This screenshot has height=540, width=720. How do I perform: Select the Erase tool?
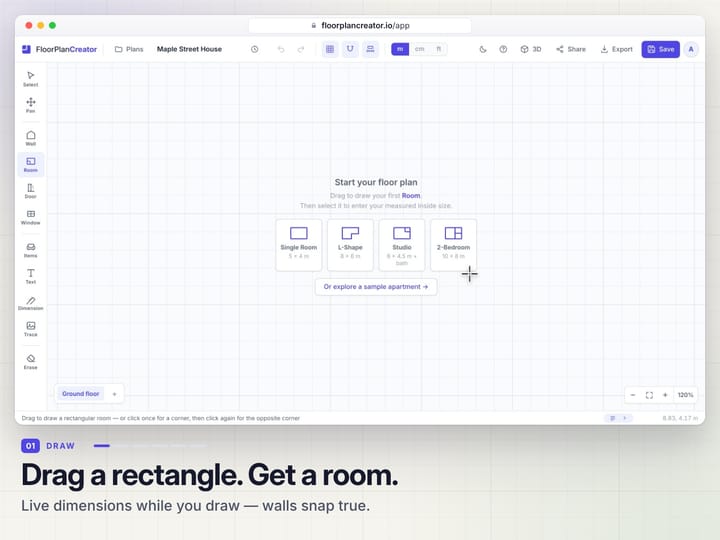pos(31,362)
